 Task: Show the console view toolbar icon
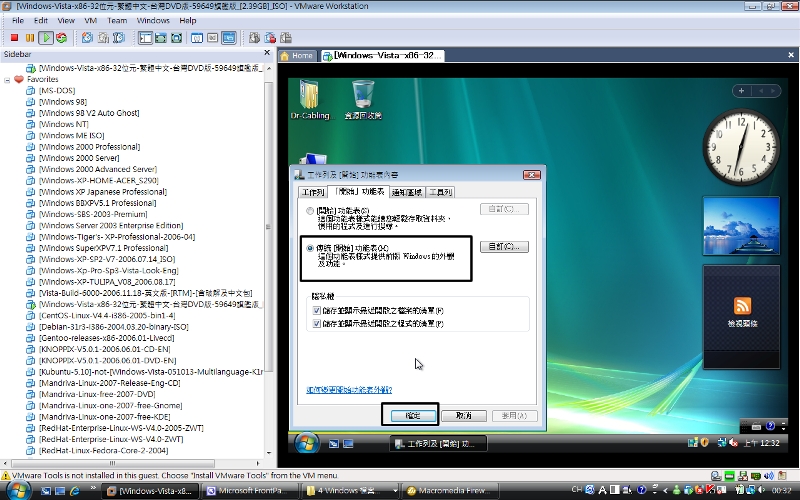[229, 38]
